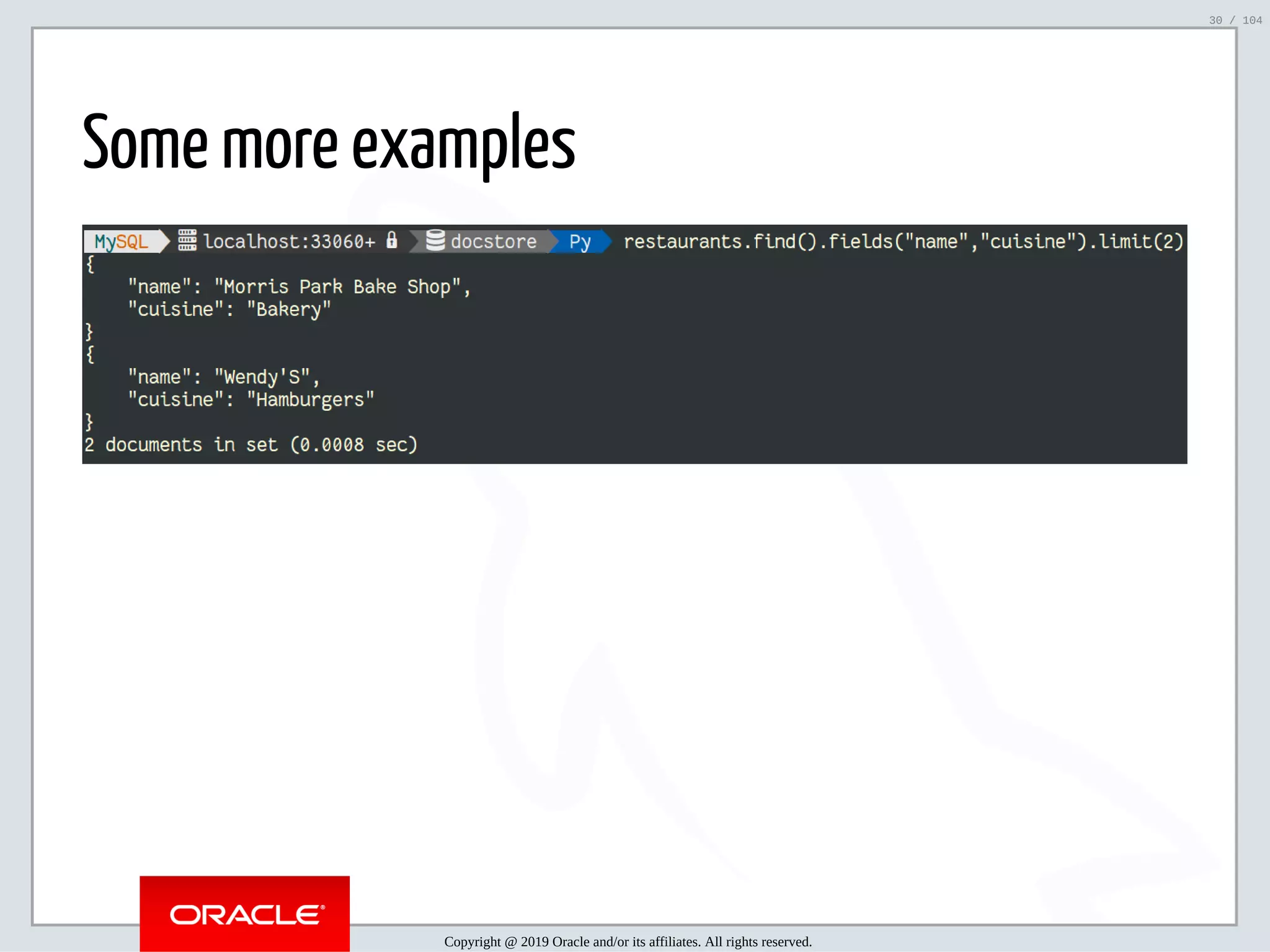Click the first opening curly brace

tap(90, 264)
